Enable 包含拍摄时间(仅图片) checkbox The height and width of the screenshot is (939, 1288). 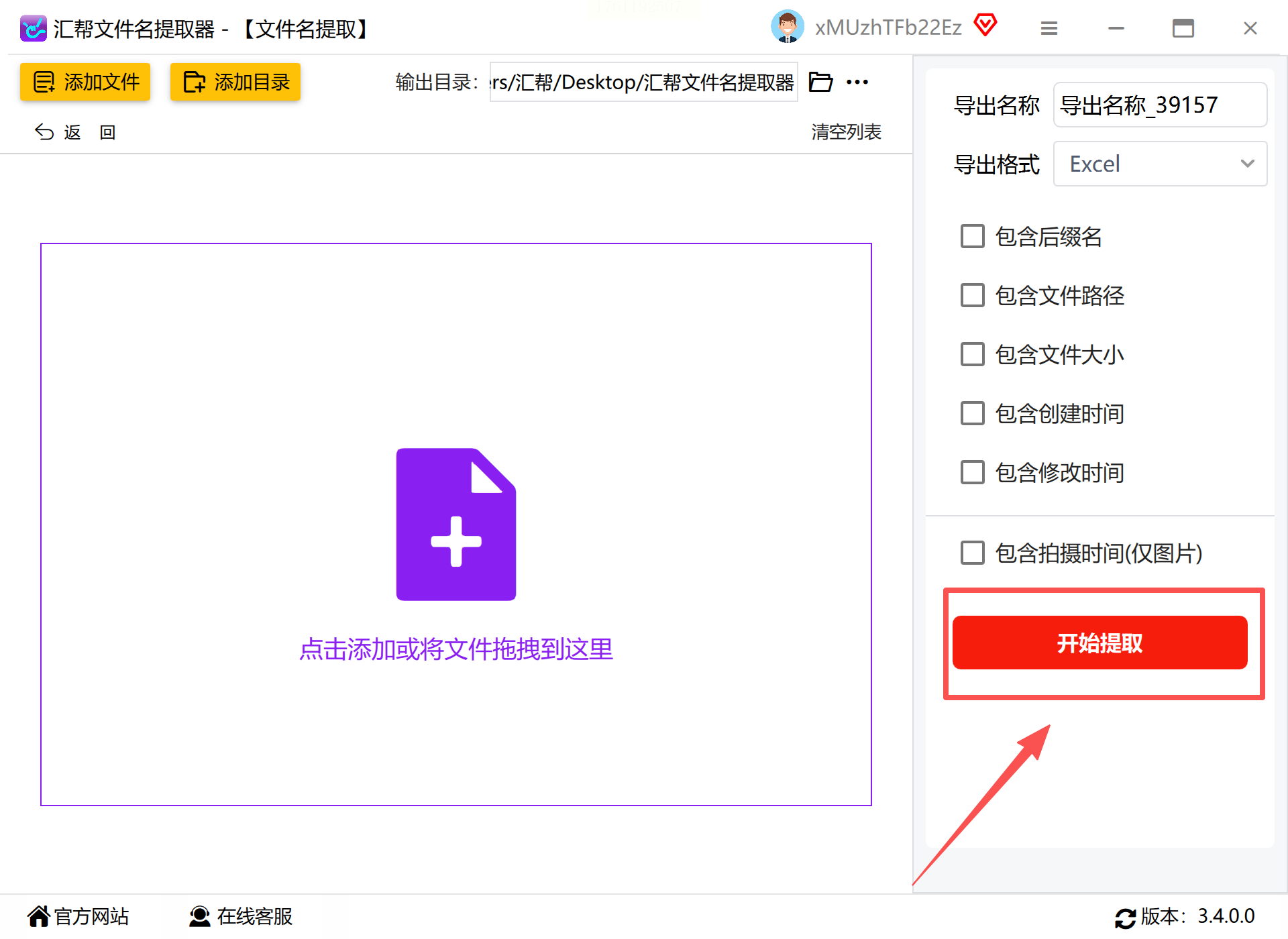click(x=972, y=553)
